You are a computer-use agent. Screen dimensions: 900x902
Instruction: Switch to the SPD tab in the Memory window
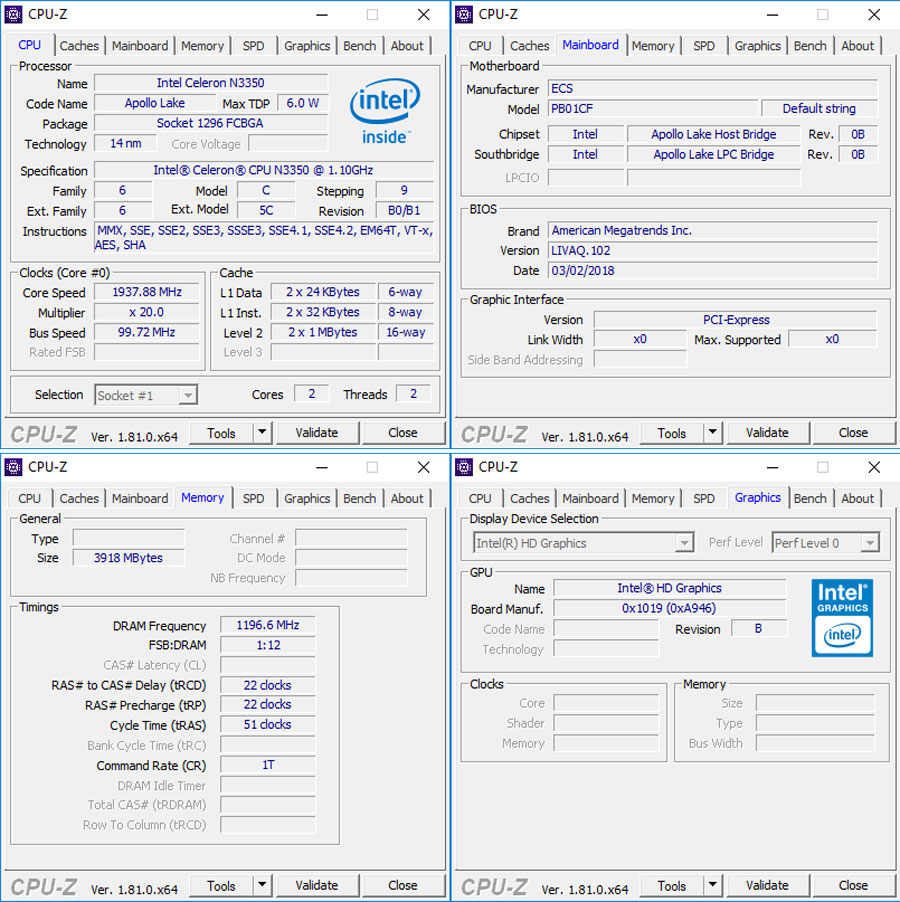(253, 499)
